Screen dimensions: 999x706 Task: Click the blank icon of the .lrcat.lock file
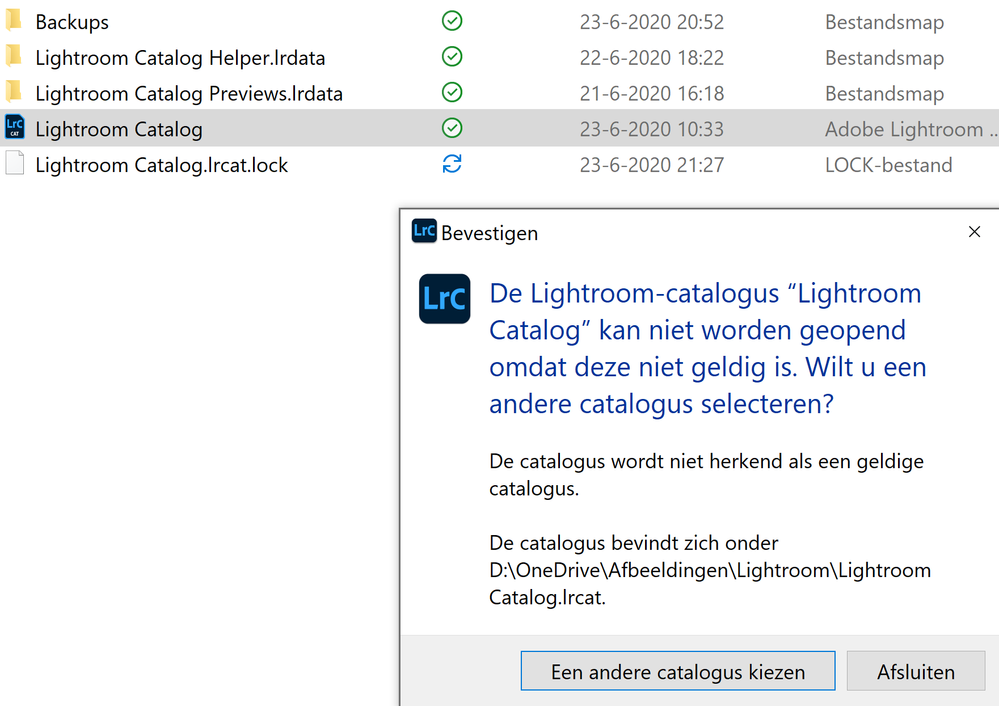15,163
